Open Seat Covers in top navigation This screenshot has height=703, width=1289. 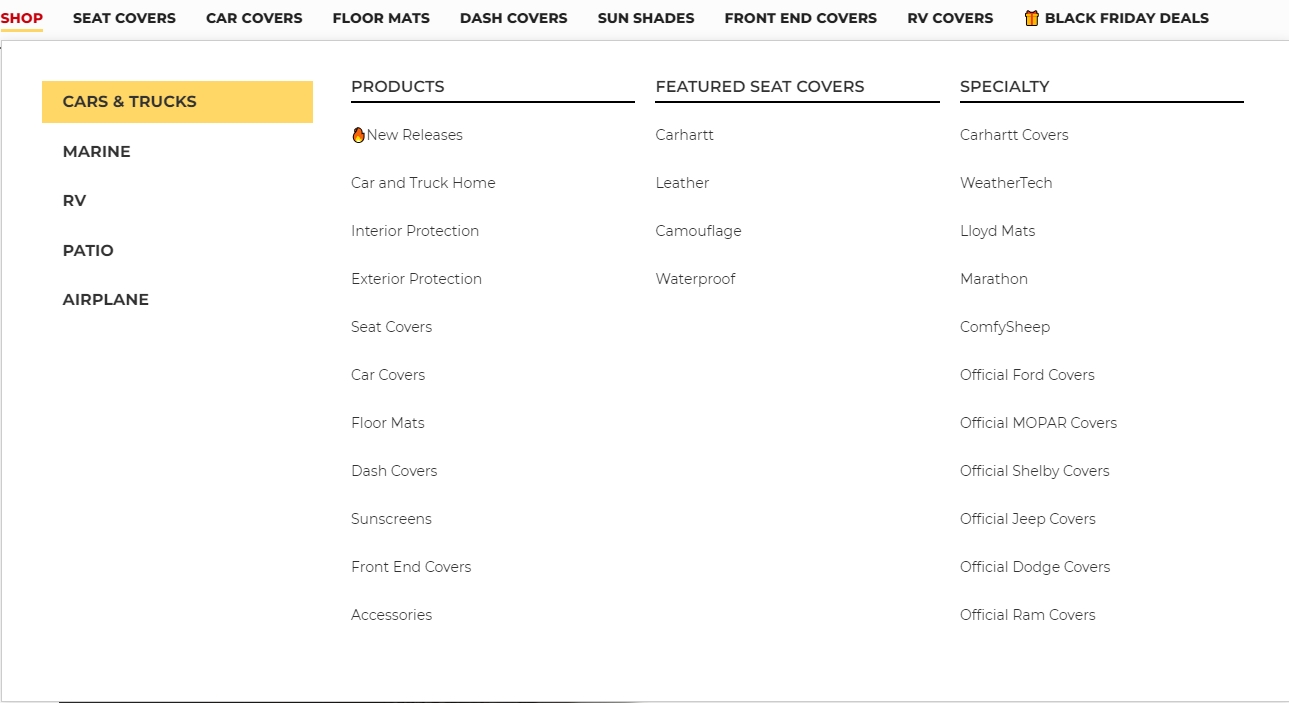pos(124,18)
